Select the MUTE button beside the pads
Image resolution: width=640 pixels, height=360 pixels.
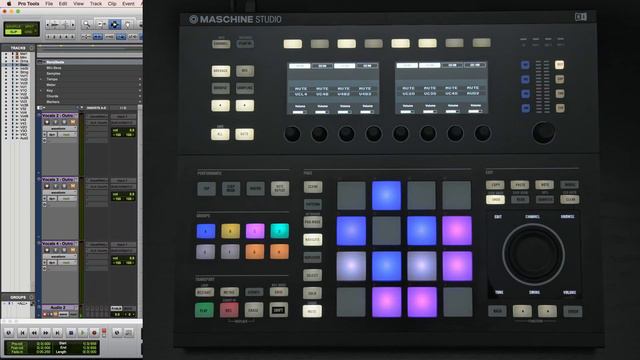coord(313,311)
